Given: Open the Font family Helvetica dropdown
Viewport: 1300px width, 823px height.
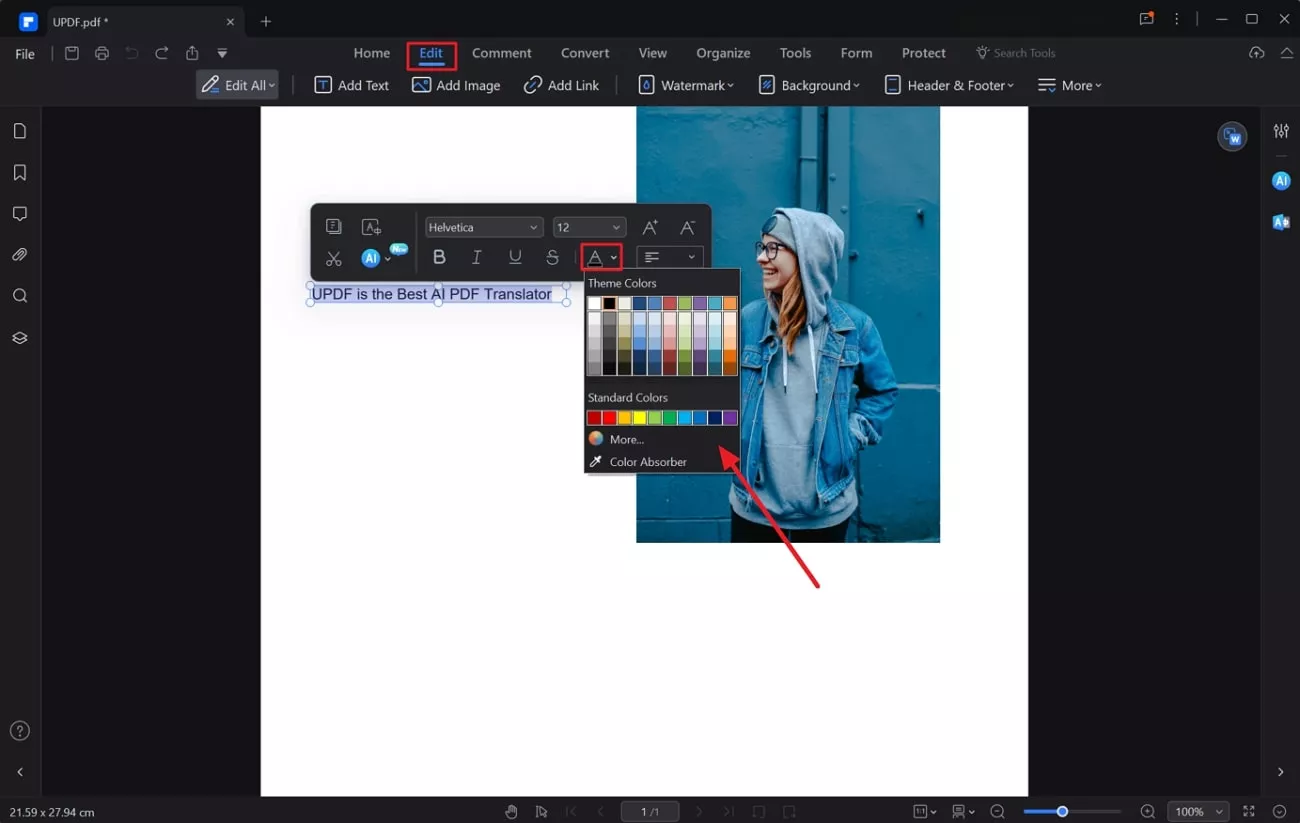Looking at the screenshot, I should 484,228.
